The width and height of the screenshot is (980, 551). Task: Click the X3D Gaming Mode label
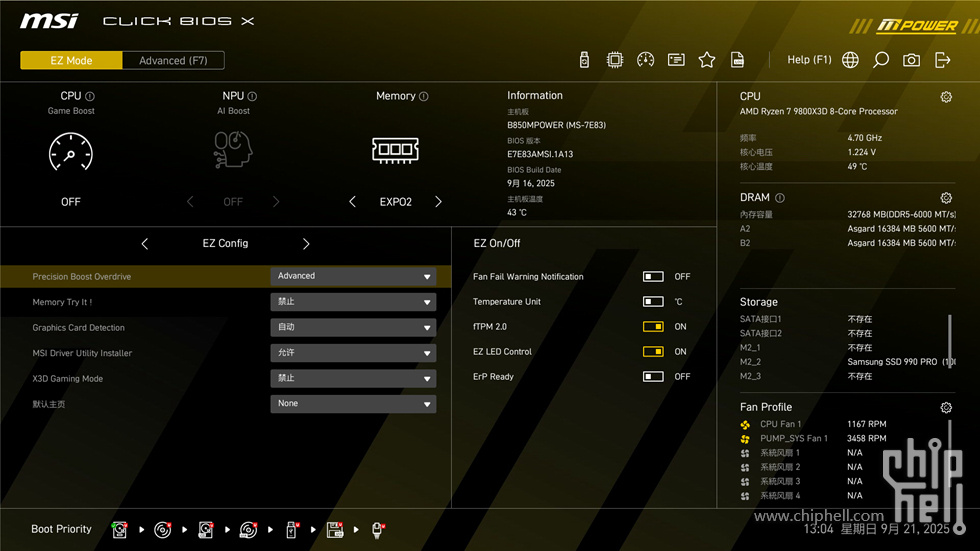[68, 379]
